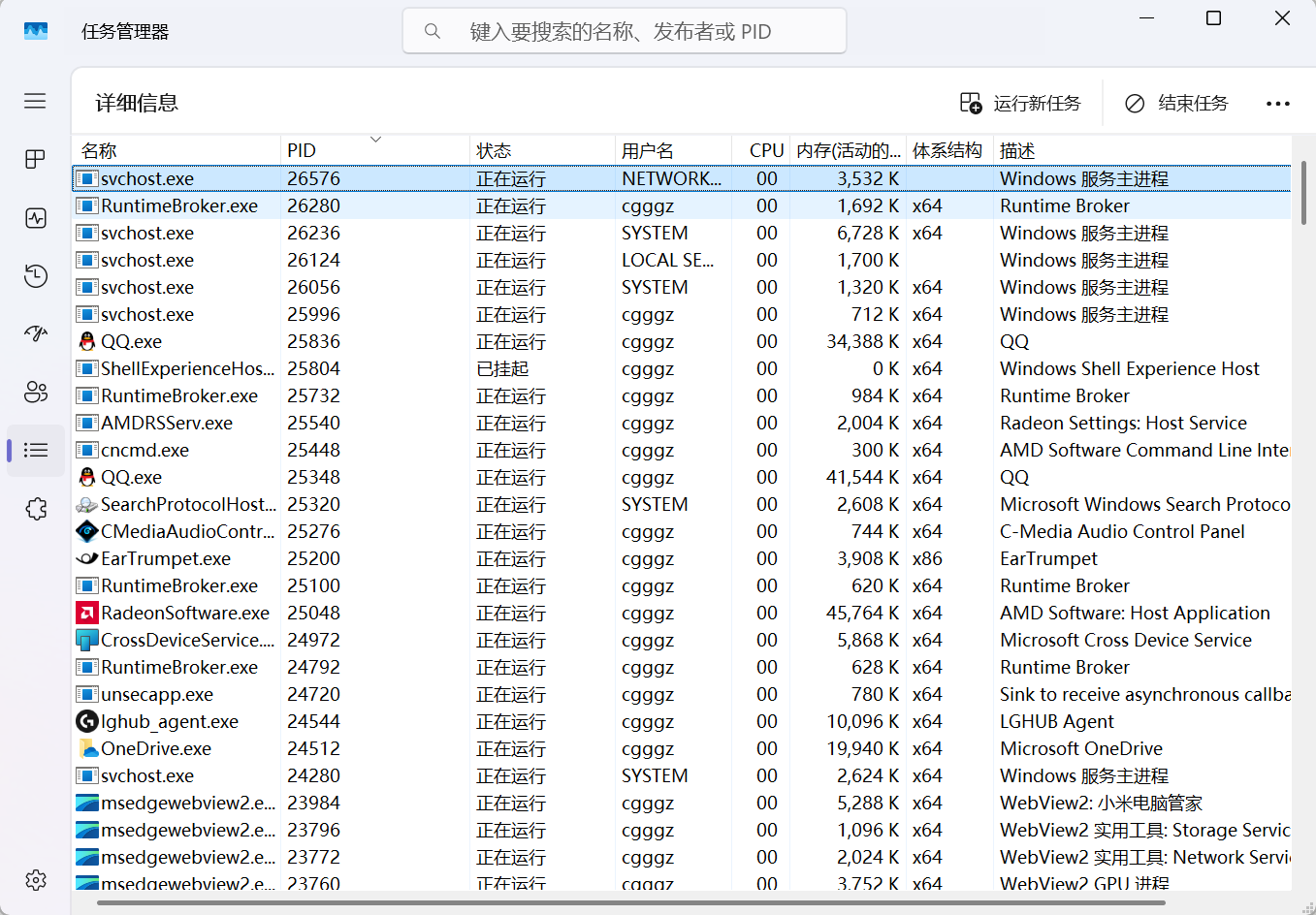This screenshot has width=1316, height=915.
Task: Select RuntimeBroker.exe with PID 24792
Action: point(682,667)
